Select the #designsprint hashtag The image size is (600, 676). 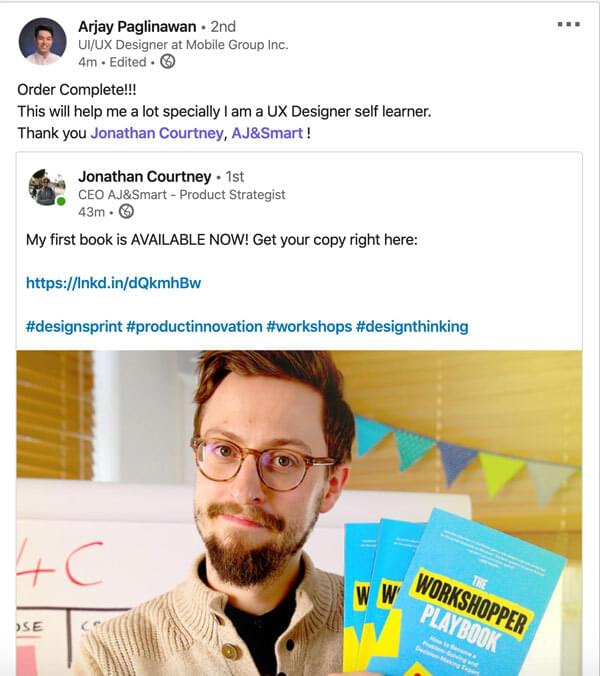pyautogui.click(x=74, y=326)
